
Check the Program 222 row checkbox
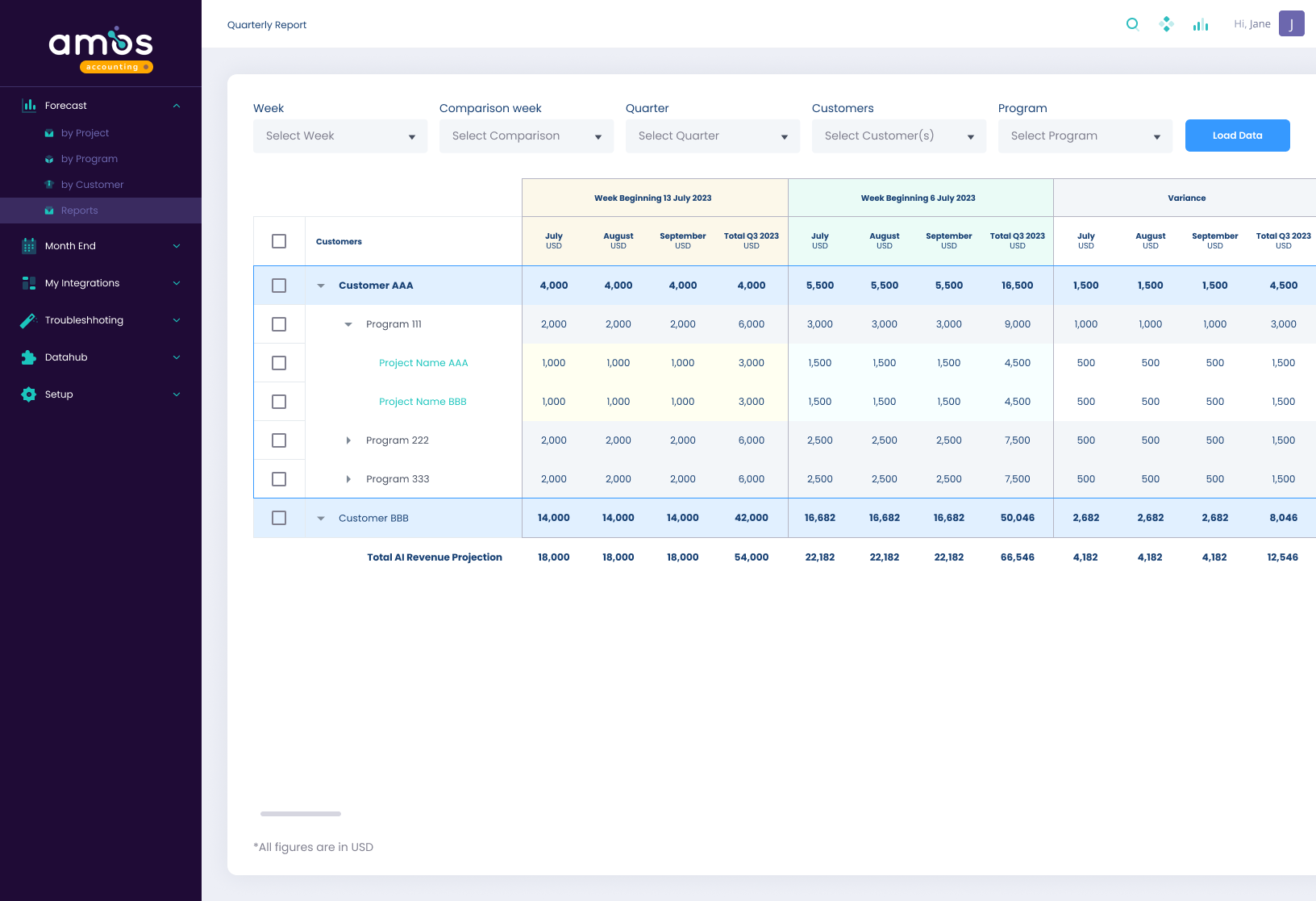(279, 440)
